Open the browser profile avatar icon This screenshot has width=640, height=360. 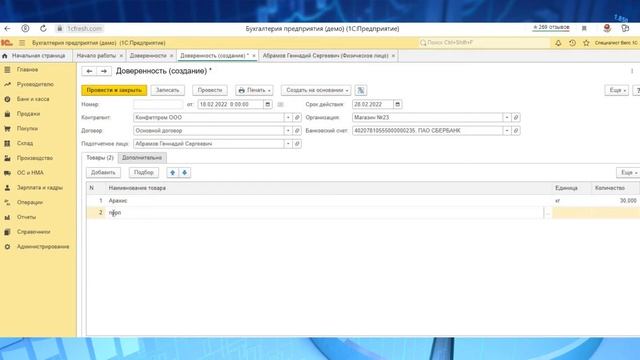(607, 28)
